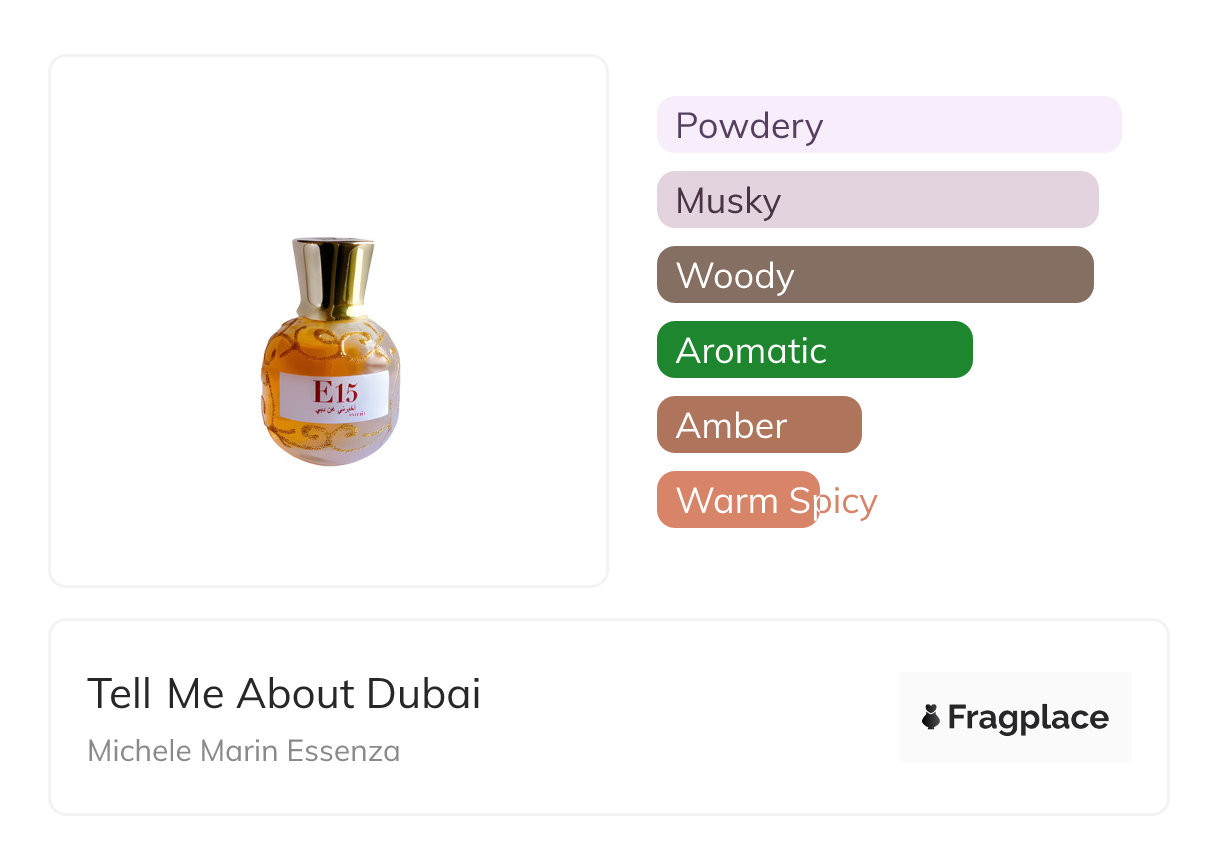Click the gold cap of the bottle
The width and height of the screenshot is (1218, 864).
[333, 275]
